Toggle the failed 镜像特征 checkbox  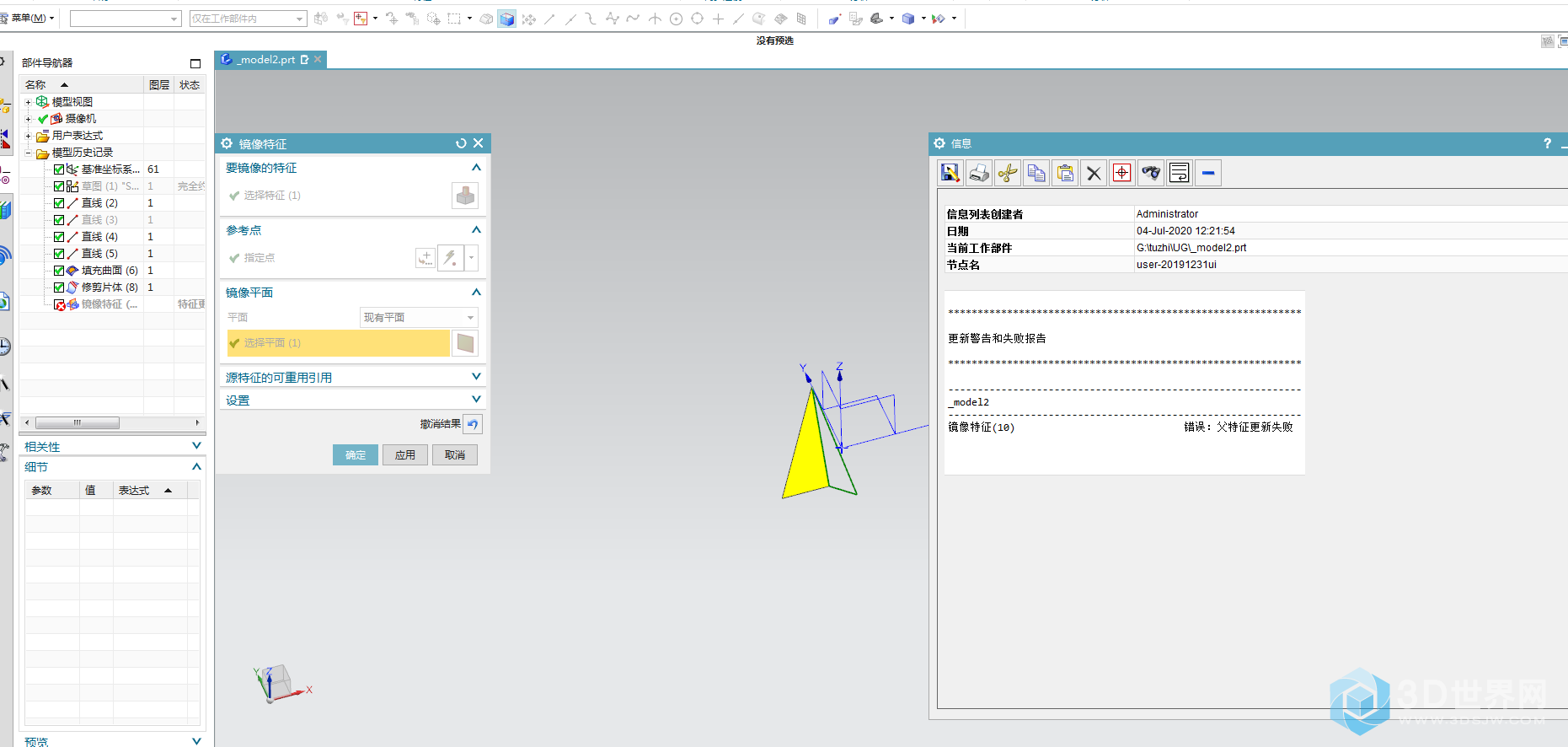click(59, 304)
